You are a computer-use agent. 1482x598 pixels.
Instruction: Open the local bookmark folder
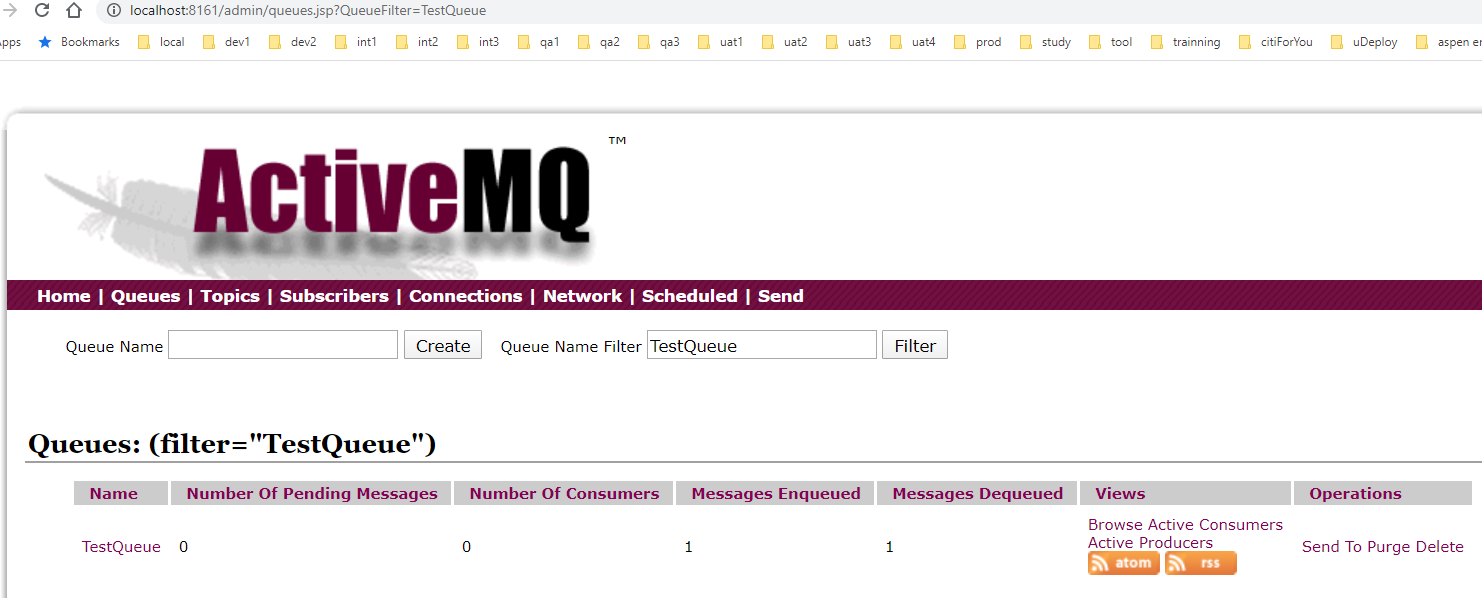tap(161, 42)
